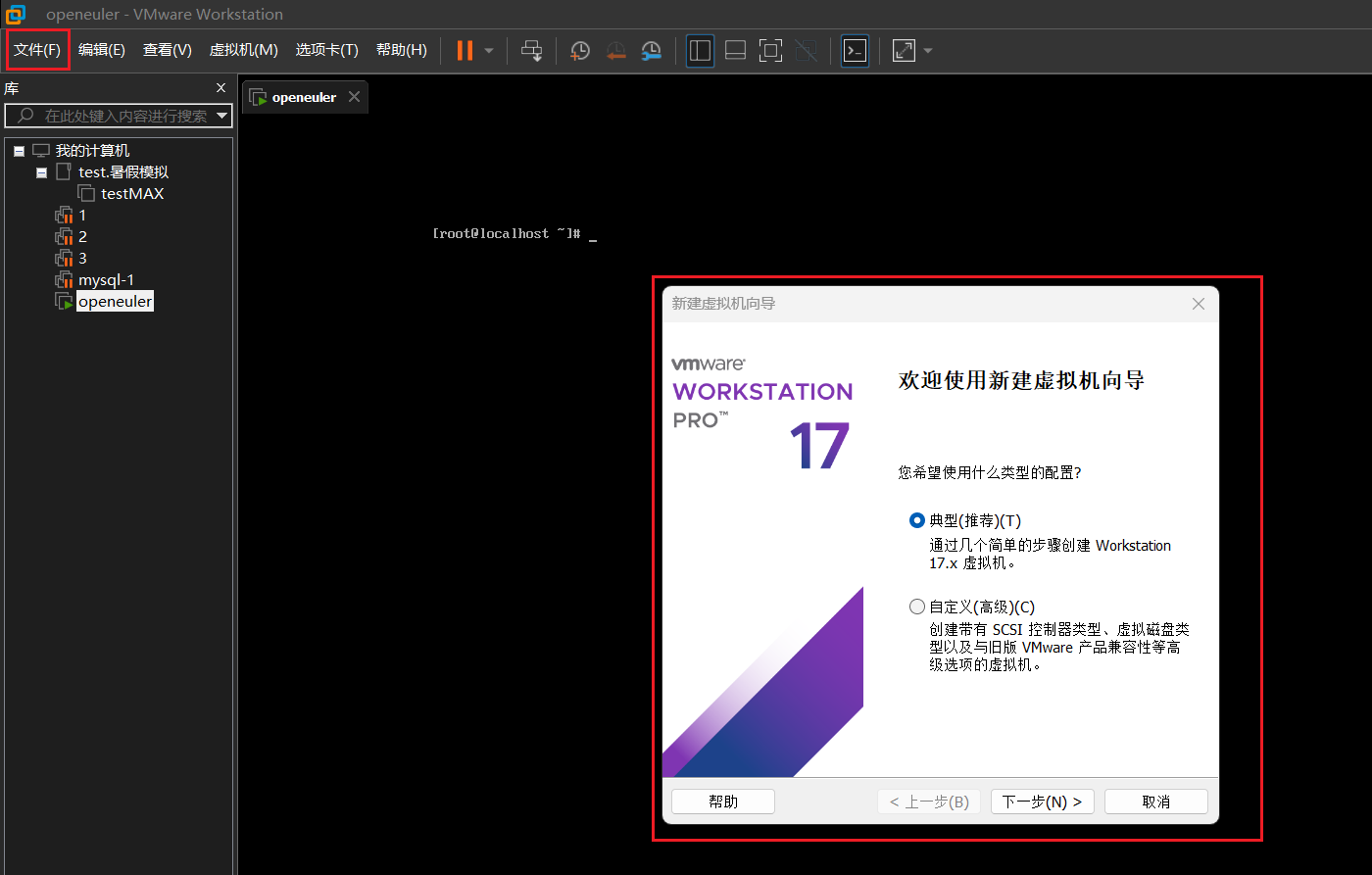Select the testMAX virtual machine
This screenshot has width=1372, height=875.
132,194
